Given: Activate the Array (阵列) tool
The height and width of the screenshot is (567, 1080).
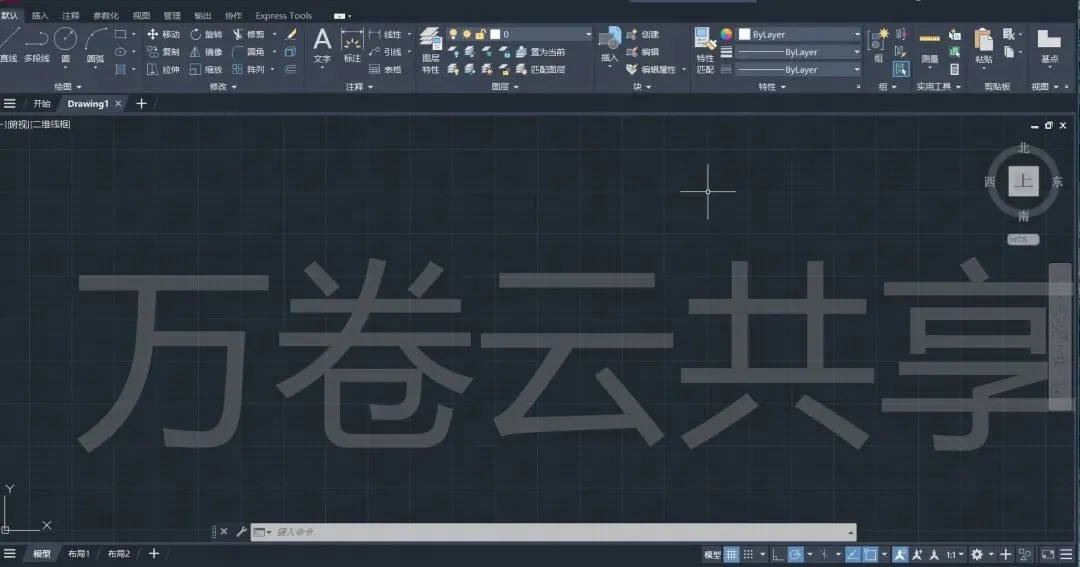Looking at the screenshot, I should pyautogui.click(x=249, y=70).
